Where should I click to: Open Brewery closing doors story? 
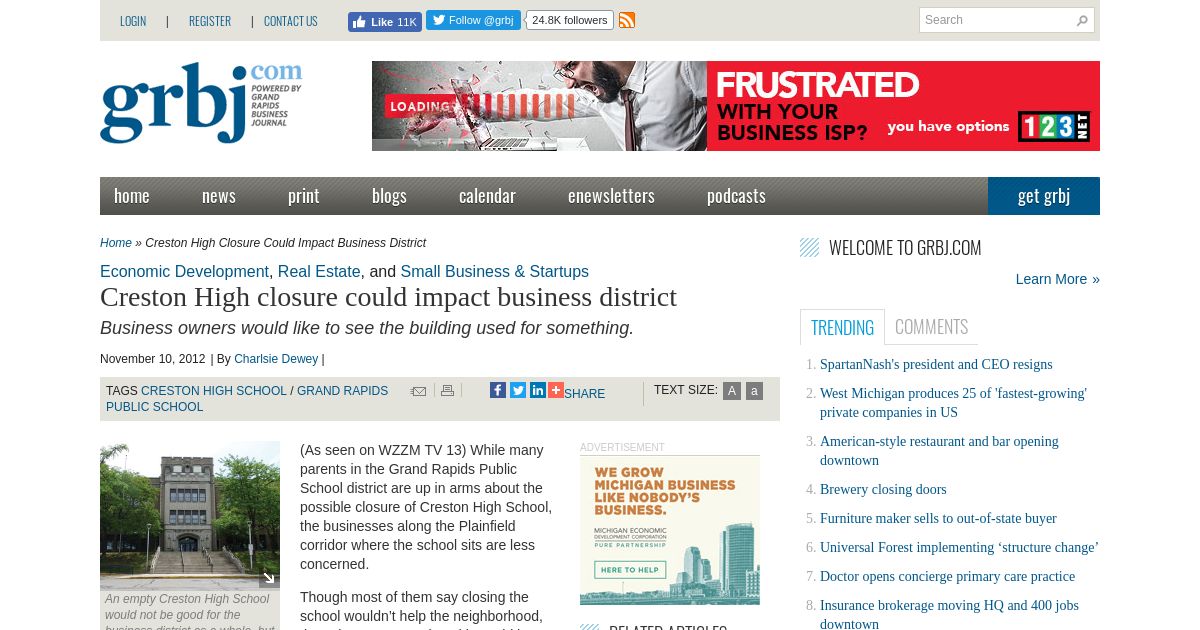pos(883,490)
